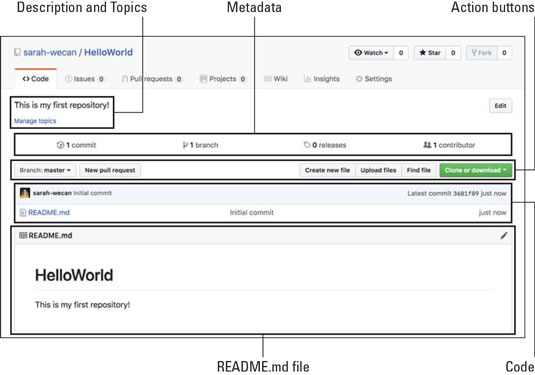Switch to the Insights tab
This screenshot has width=535, height=375.
point(321,79)
